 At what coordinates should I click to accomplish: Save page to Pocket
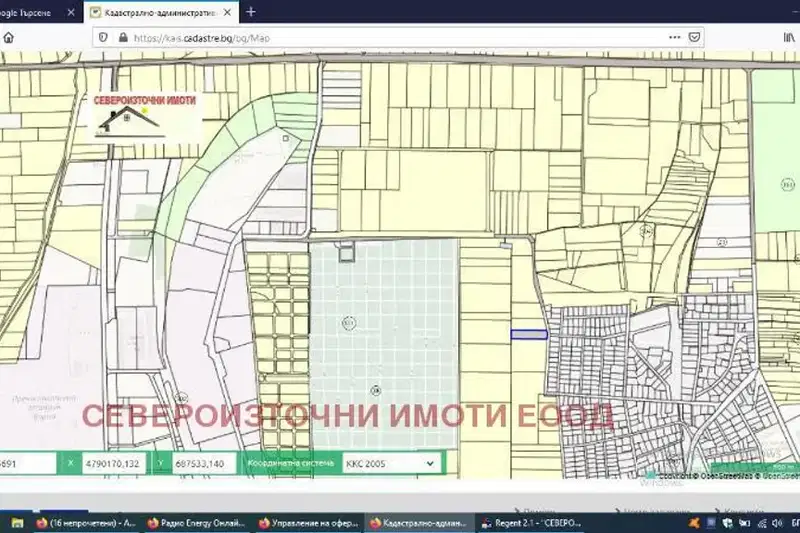[694, 37]
